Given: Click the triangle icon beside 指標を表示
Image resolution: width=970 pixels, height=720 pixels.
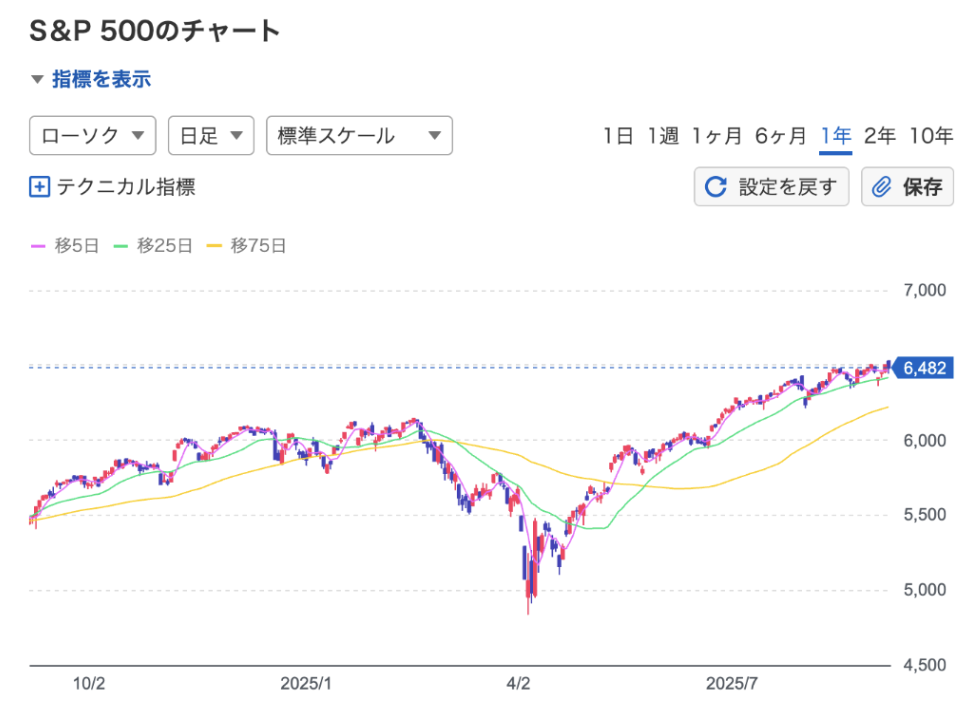Looking at the screenshot, I should tap(37, 79).
